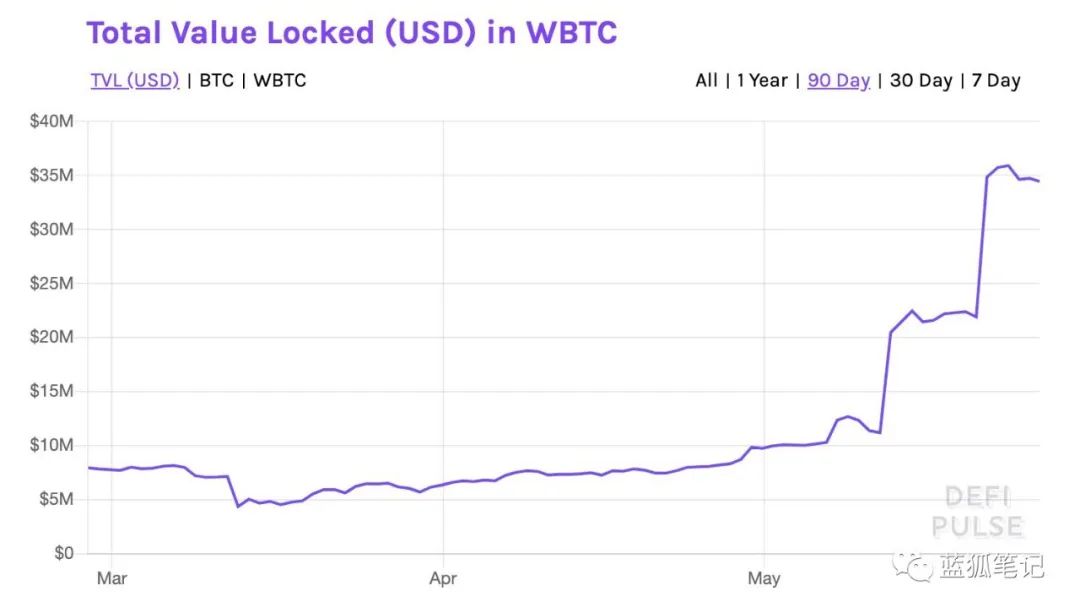Switch chart to 30 Day range
The width and height of the screenshot is (1080, 613).
[921, 80]
